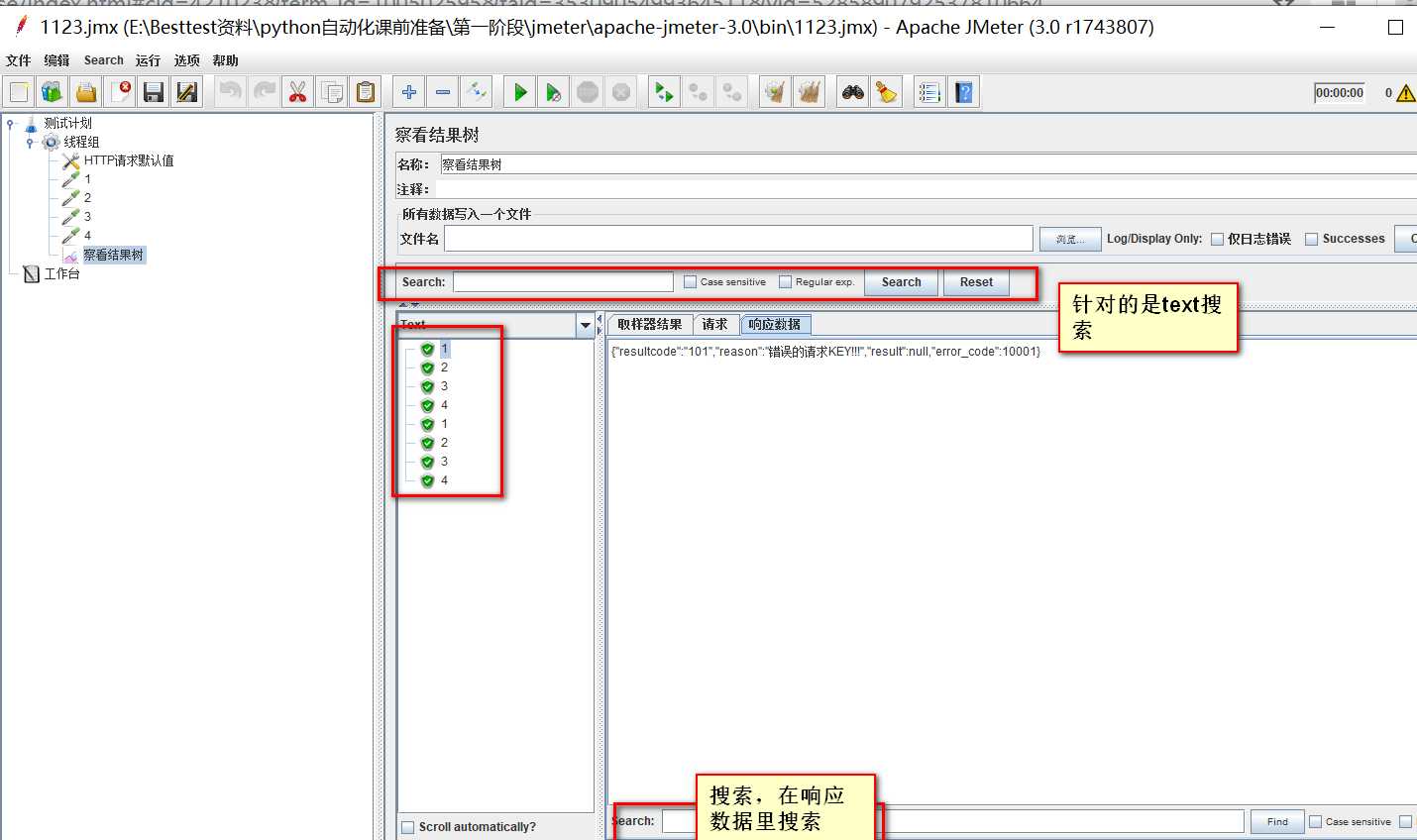This screenshot has height=840, width=1417.
Task: Click the 文件名 input field
Action: click(x=738, y=239)
